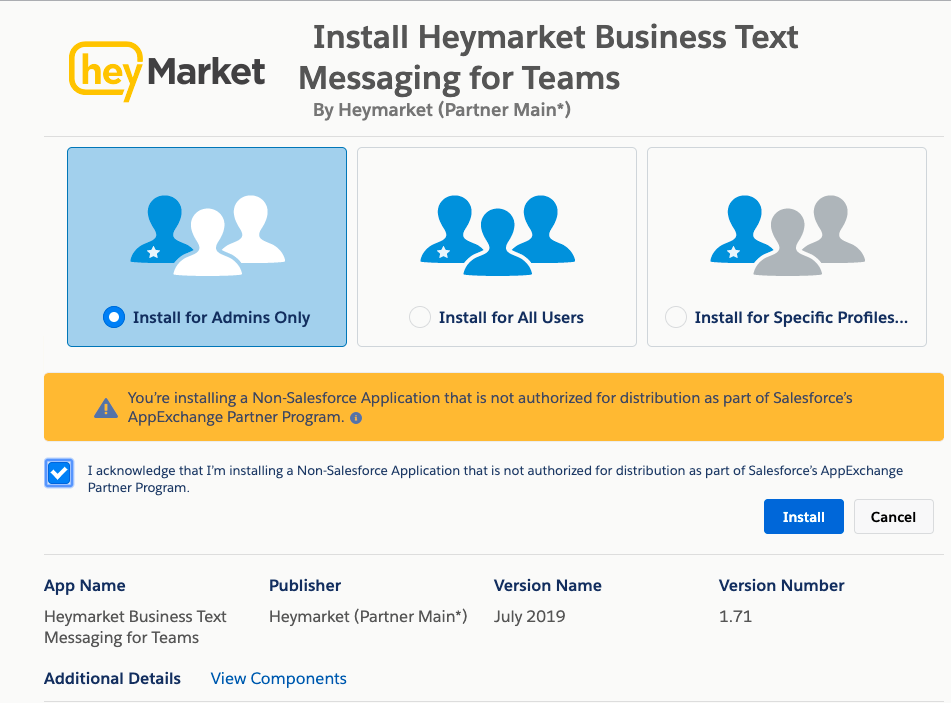Click the Install for Specific Profiles label

(x=801, y=317)
